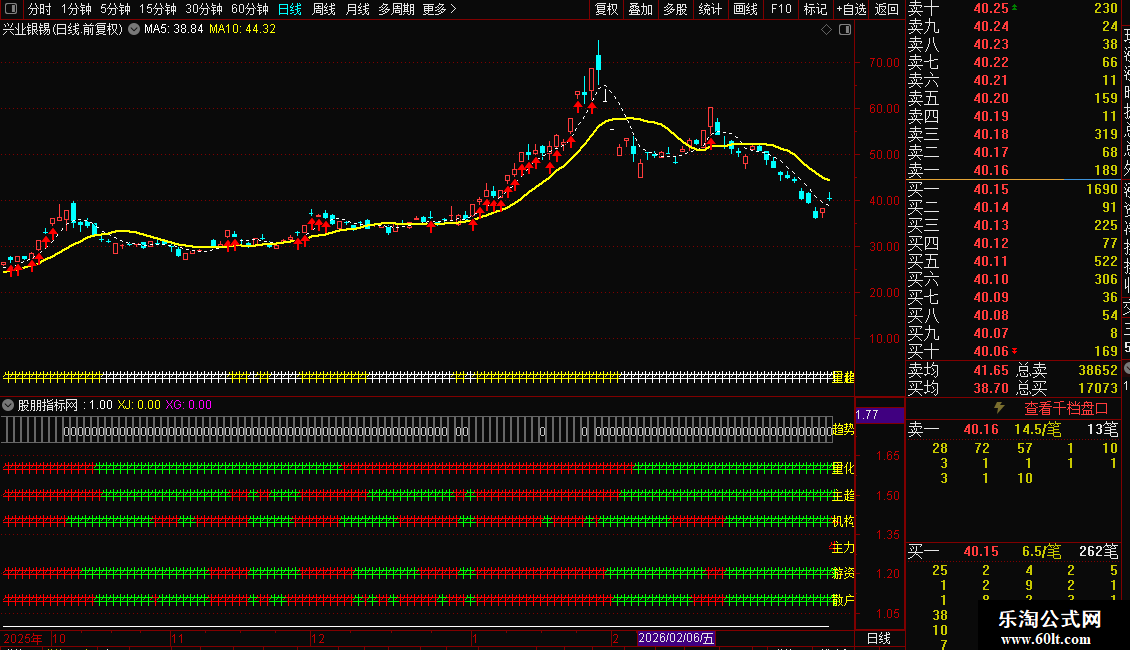Click the 卖一 14.5/笔 detail header

(x=1037, y=429)
